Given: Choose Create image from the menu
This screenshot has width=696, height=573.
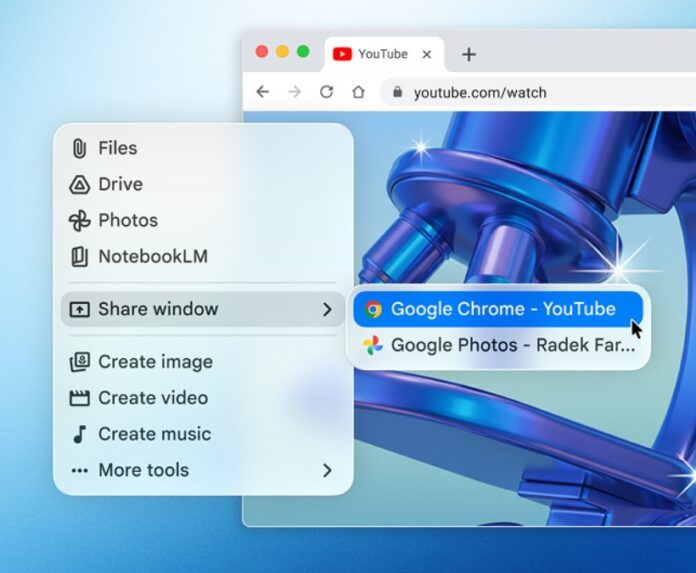Looking at the screenshot, I should tap(203, 362).
